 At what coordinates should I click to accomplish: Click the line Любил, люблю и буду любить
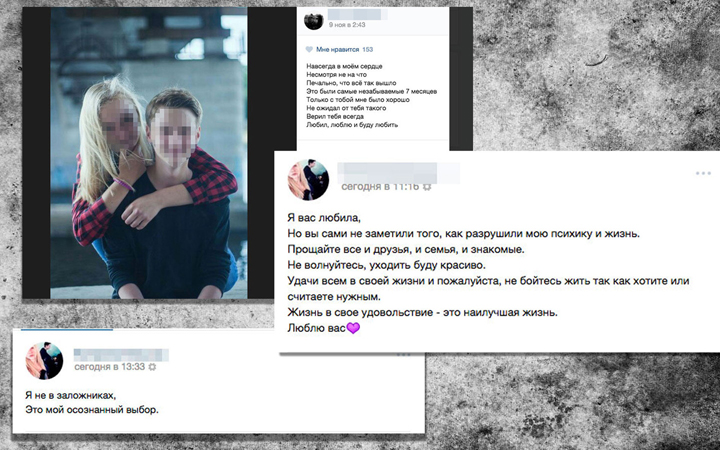[x=352, y=124]
